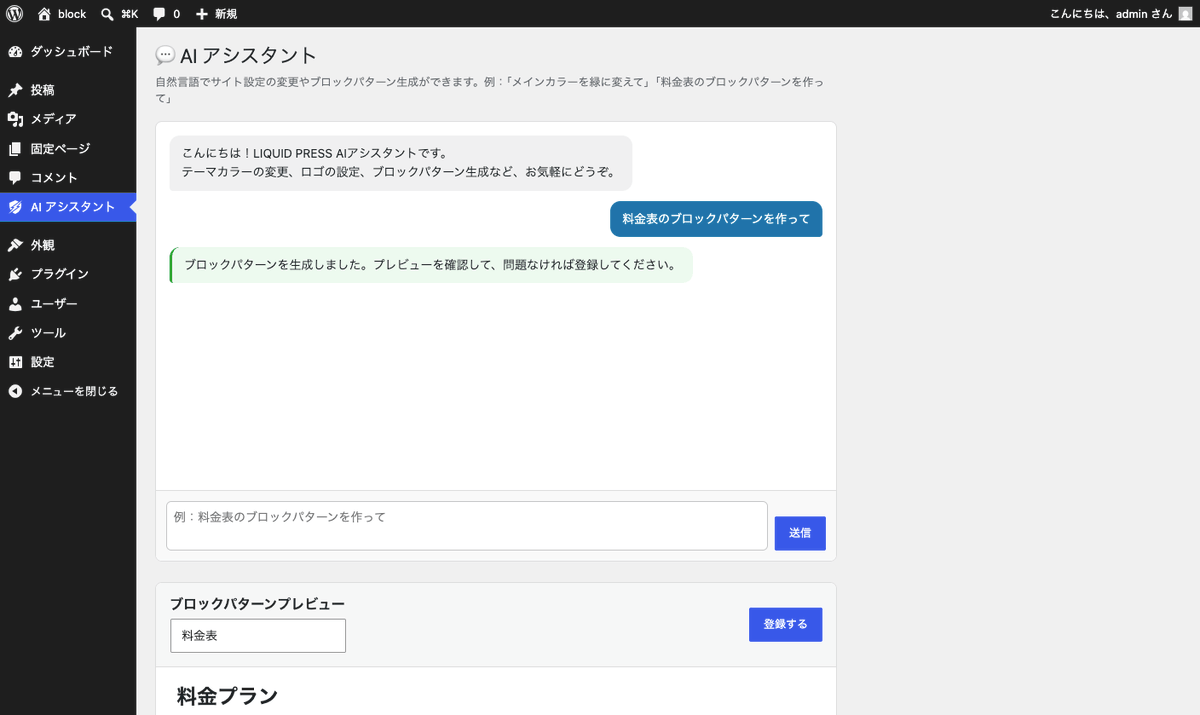Image resolution: width=1200 pixels, height=715 pixels.
Task: Click the 送信 send button
Action: tap(800, 533)
